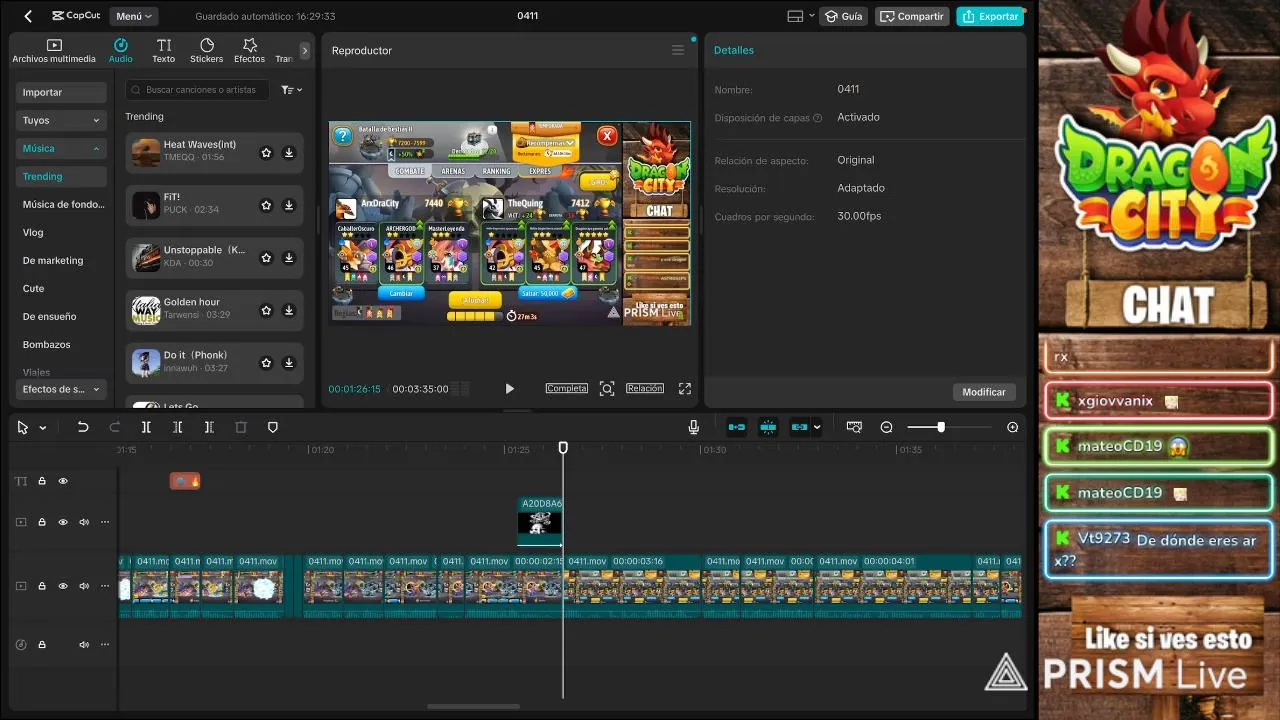Viewport: 1280px width, 720px height.
Task: Play the video preview
Action: tap(509, 389)
